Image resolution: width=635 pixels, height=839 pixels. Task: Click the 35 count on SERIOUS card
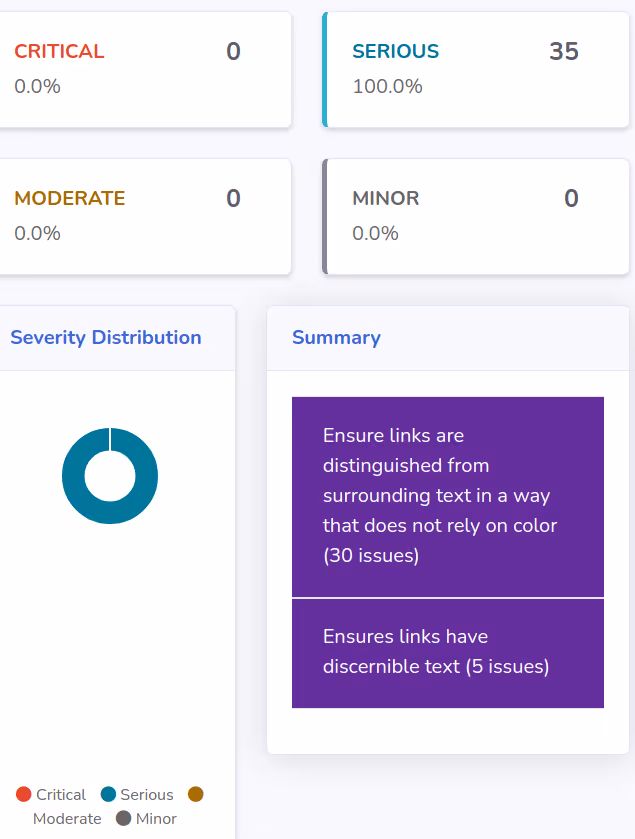tap(564, 51)
